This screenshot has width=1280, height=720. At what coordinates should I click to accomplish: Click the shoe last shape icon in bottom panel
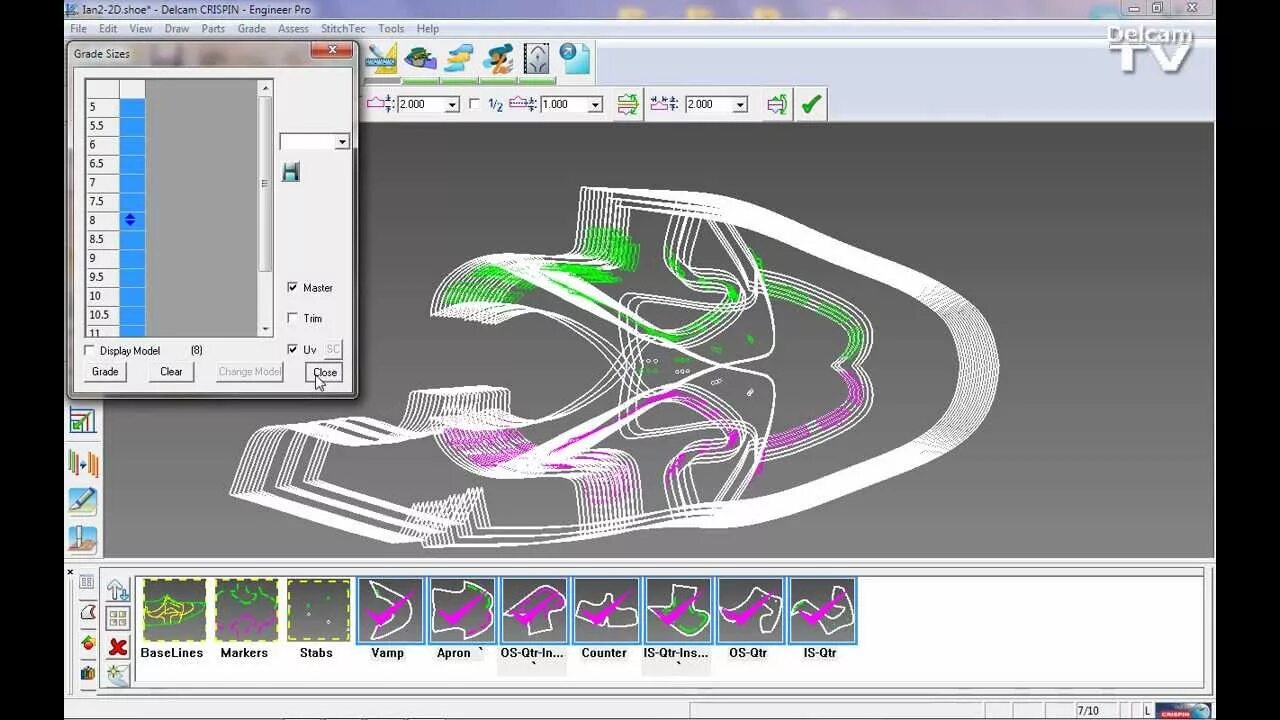(87, 612)
